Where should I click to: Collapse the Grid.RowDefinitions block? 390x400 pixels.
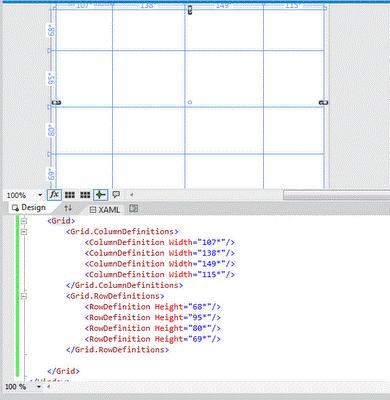(24, 296)
